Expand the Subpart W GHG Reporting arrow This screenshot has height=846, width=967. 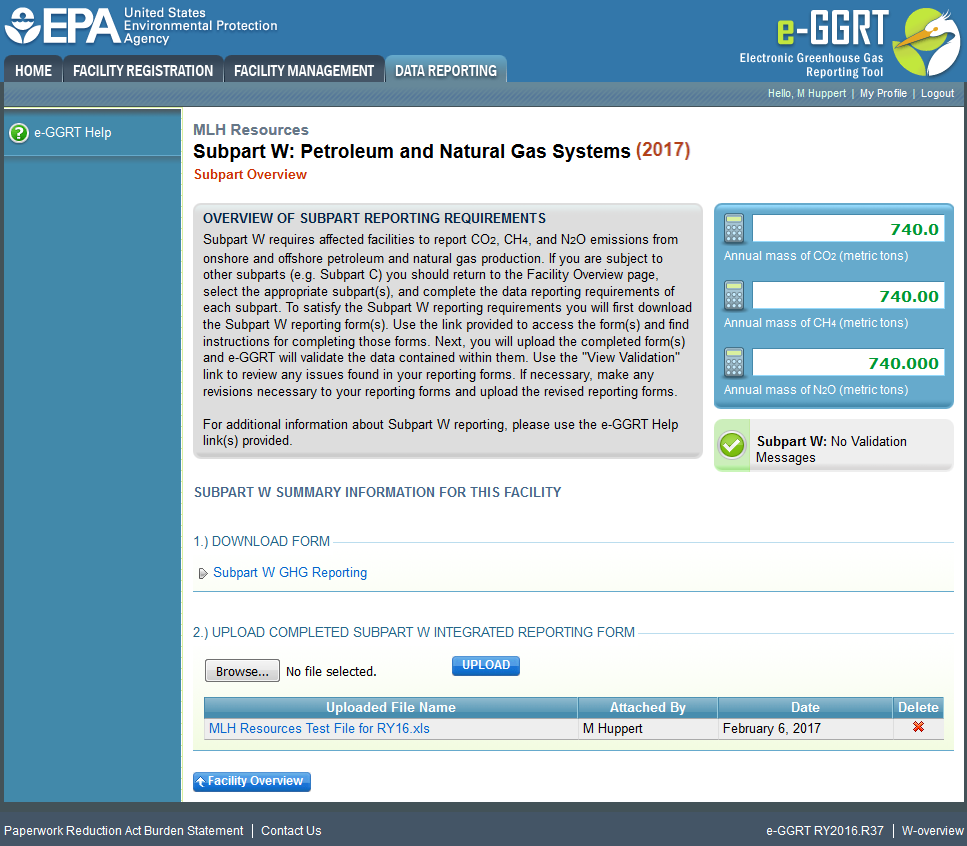[x=203, y=573]
